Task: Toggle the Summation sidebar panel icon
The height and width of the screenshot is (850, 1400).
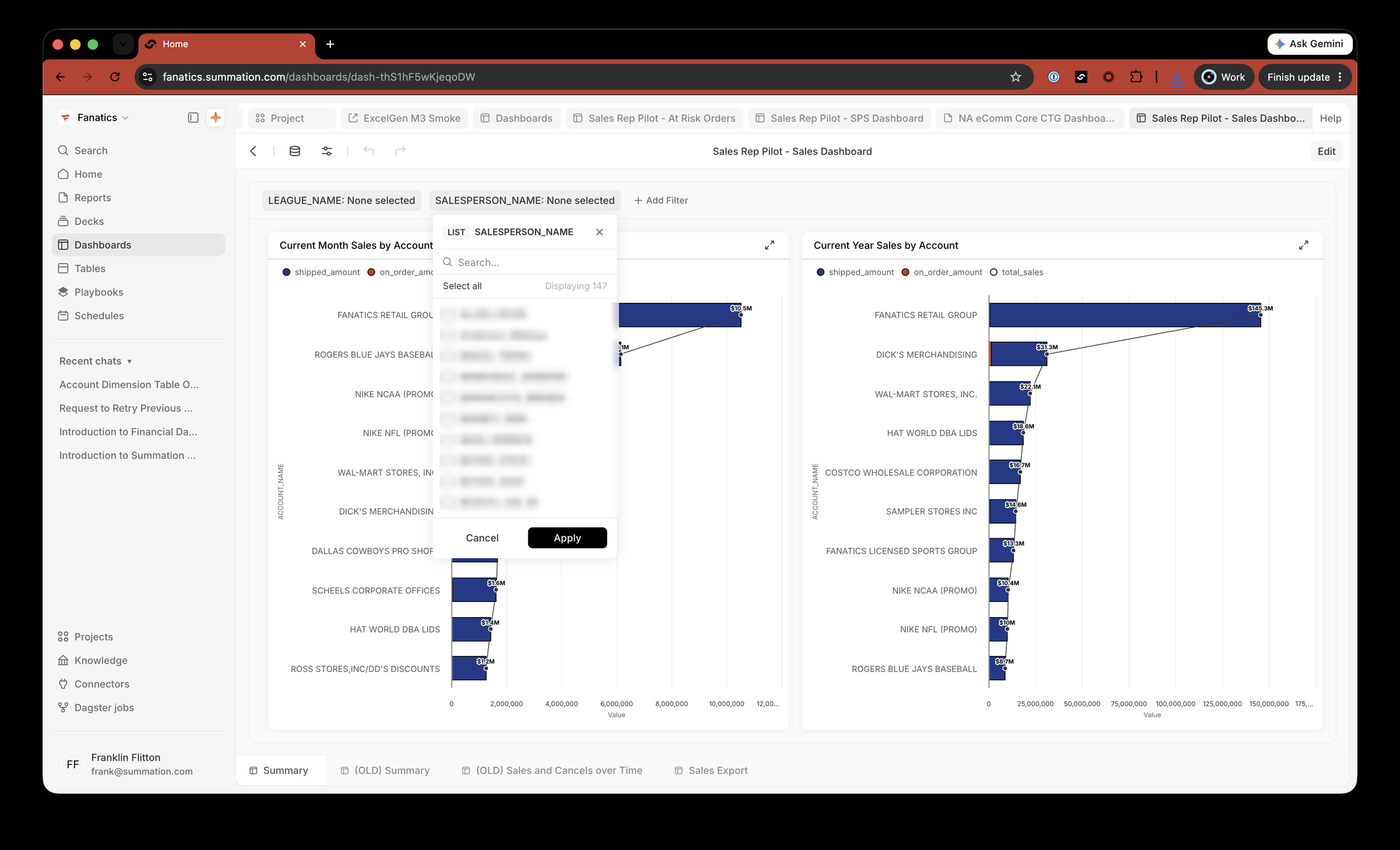Action: 193,118
